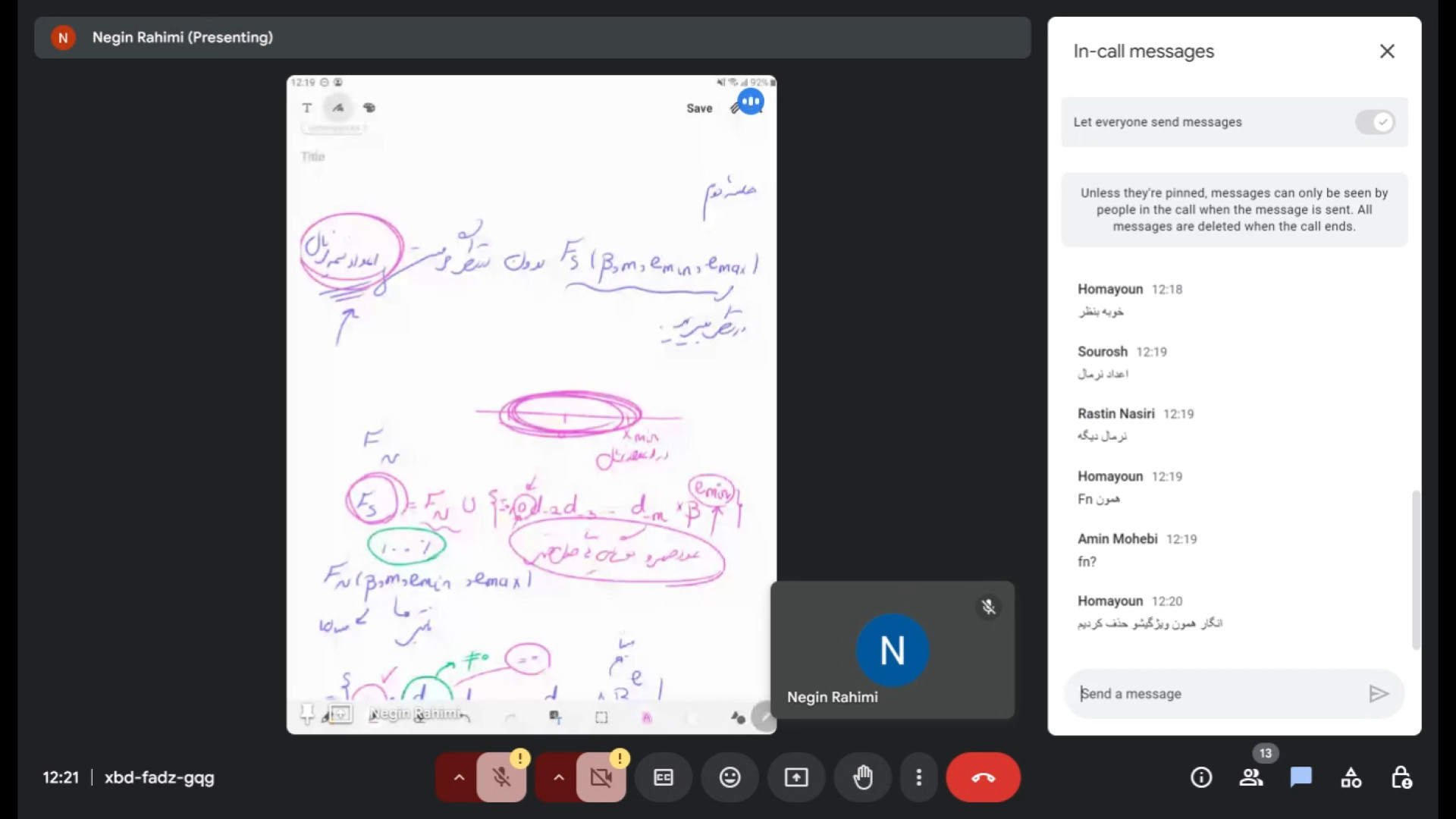Toggle Let everyone send messages switch
This screenshot has width=1456, height=819.
pos(1375,122)
